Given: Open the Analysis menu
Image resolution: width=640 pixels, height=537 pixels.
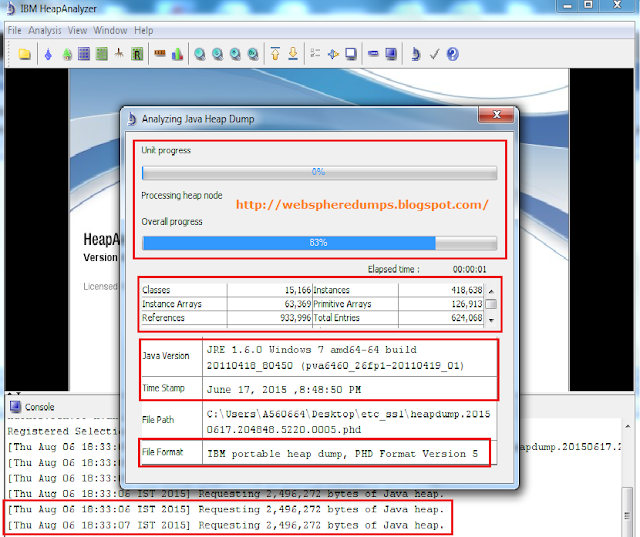Looking at the screenshot, I should coord(44,30).
